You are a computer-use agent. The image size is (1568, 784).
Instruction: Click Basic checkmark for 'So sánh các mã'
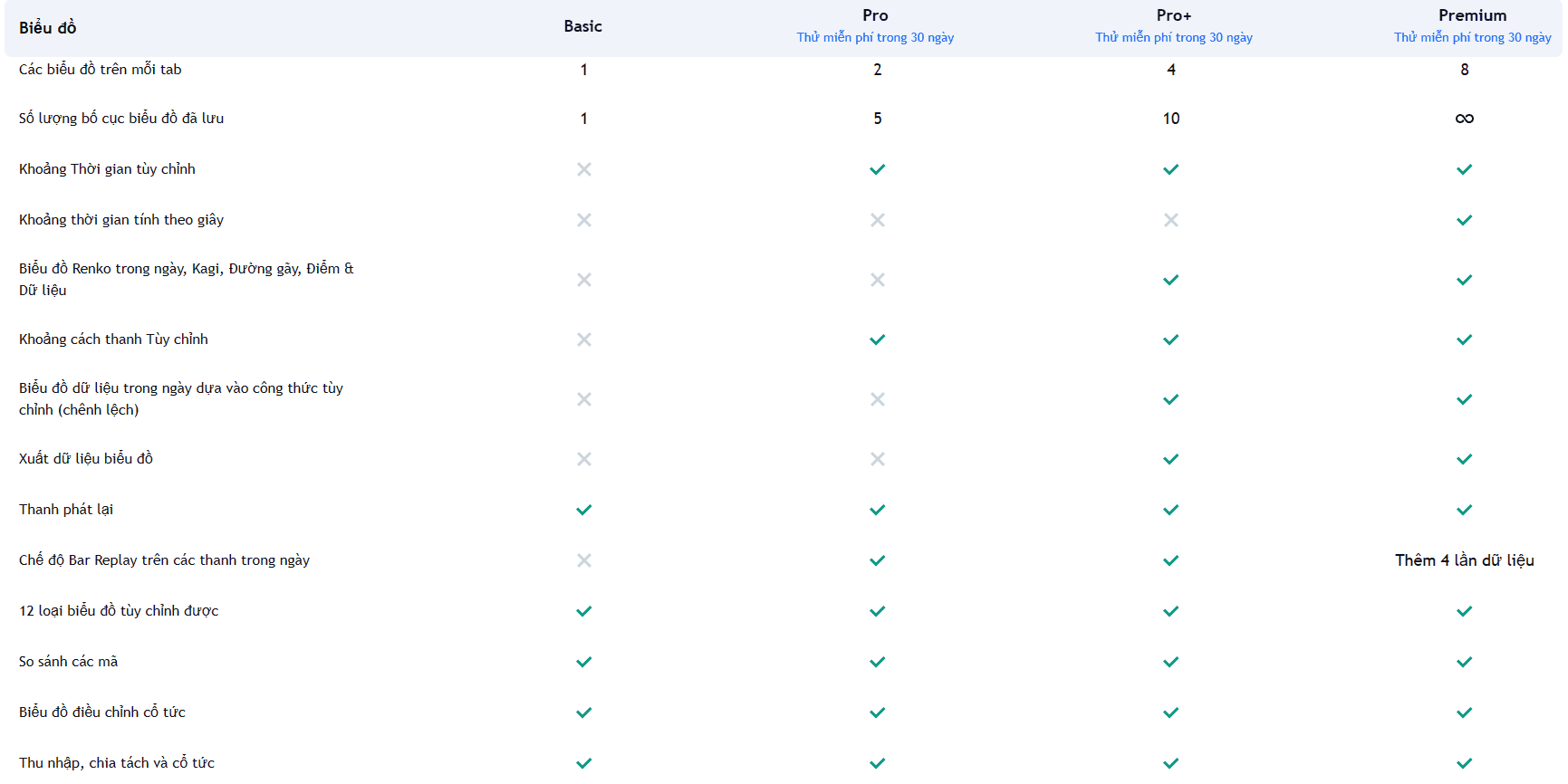(x=584, y=662)
